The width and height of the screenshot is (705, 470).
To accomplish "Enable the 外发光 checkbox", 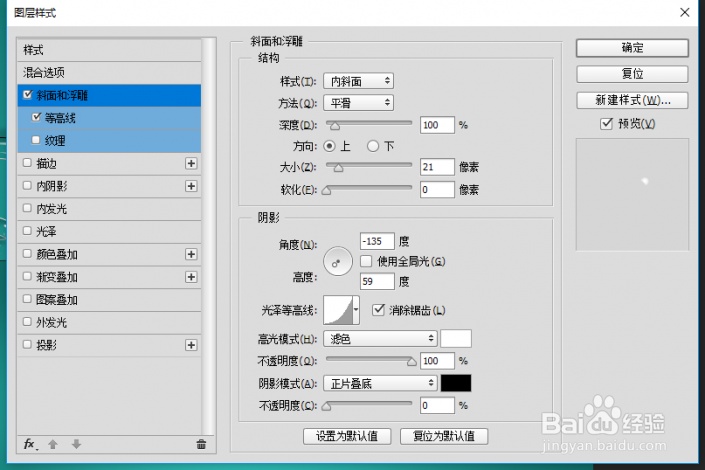I will pyautogui.click(x=27, y=322).
